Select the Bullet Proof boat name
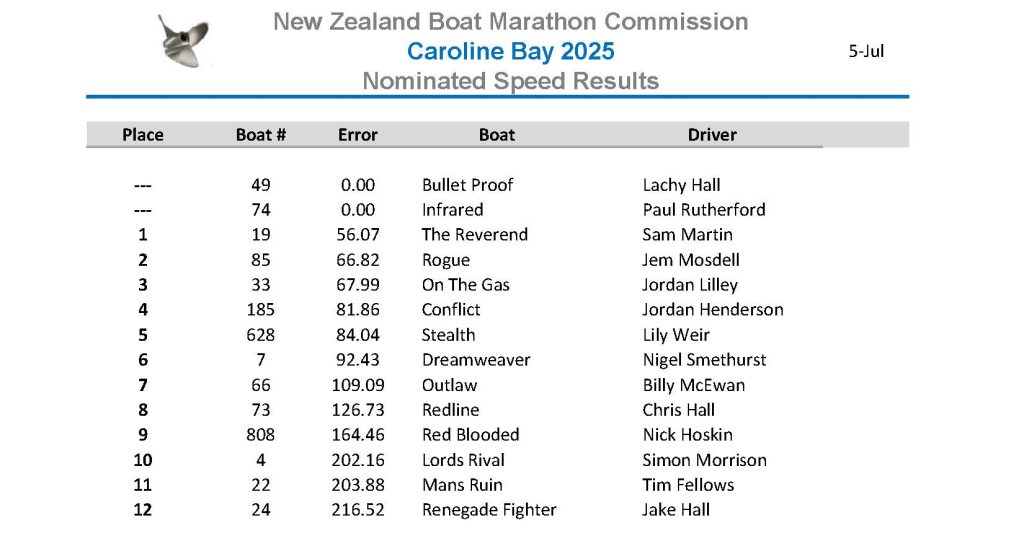This screenshot has height=541, width=1024. [x=468, y=185]
